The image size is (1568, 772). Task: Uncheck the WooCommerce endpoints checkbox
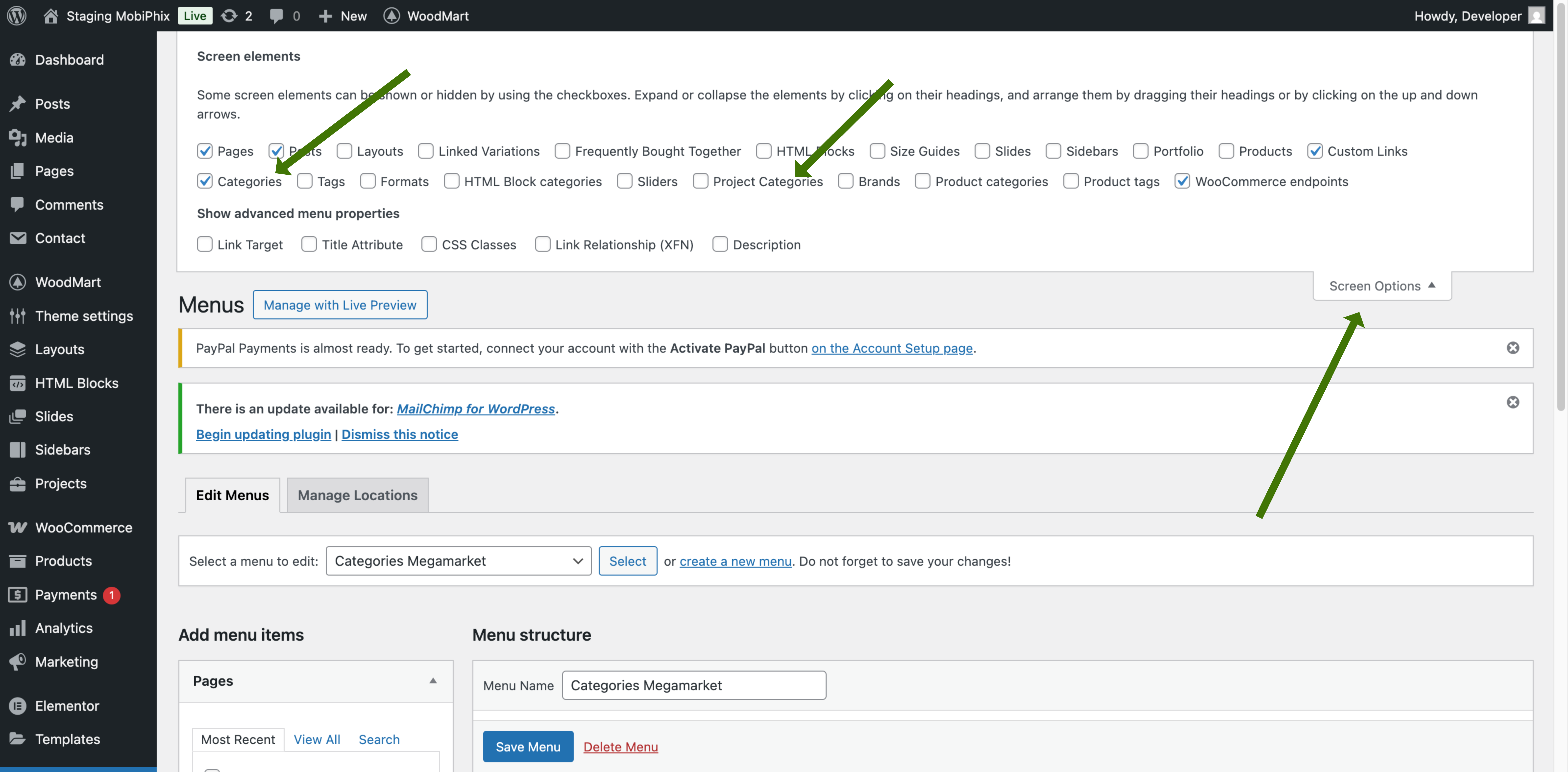coord(1183,181)
